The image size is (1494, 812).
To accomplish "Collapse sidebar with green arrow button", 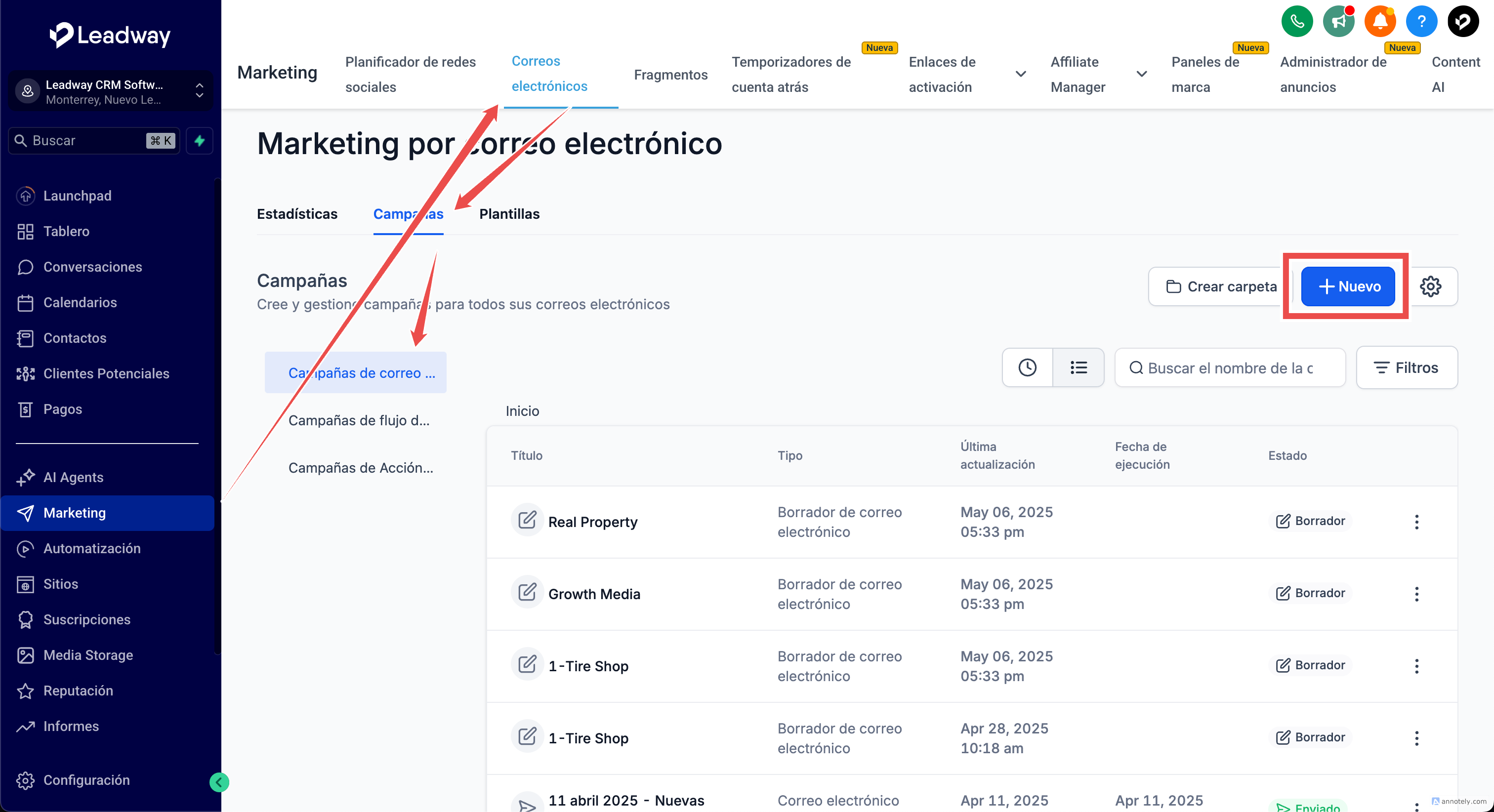I will click(219, 782).
